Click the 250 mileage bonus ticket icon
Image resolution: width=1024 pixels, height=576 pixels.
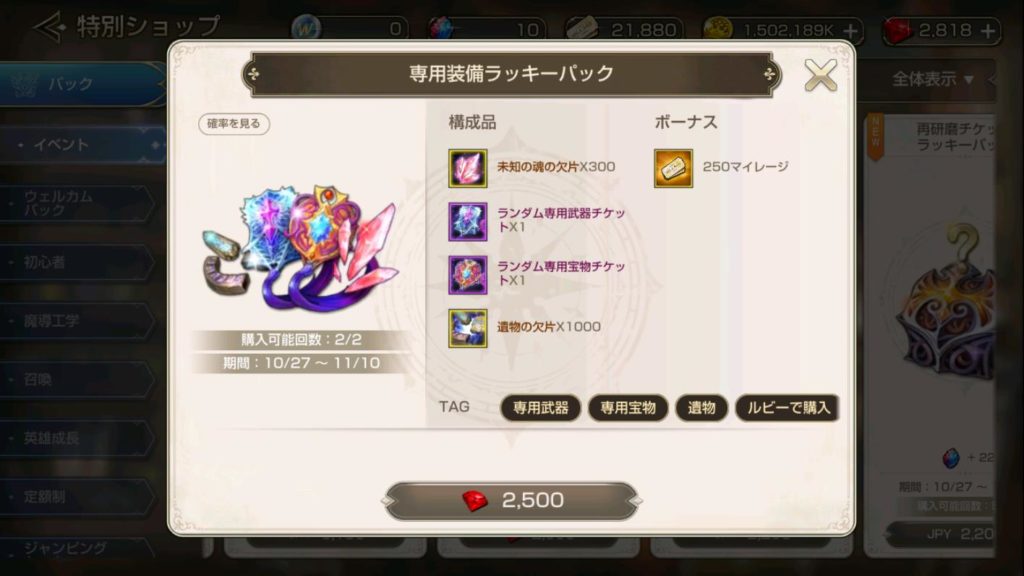click(673, 168)
